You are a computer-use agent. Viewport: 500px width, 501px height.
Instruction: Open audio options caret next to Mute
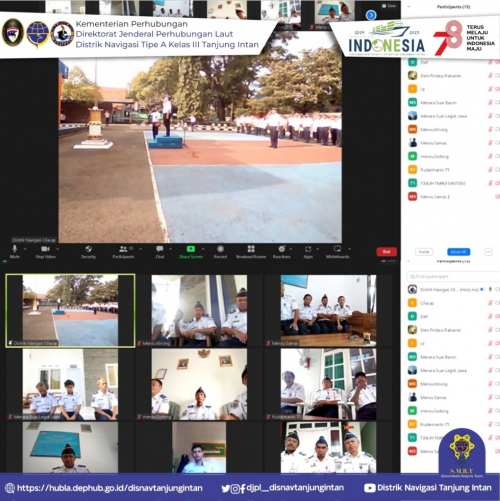point(25,249)
